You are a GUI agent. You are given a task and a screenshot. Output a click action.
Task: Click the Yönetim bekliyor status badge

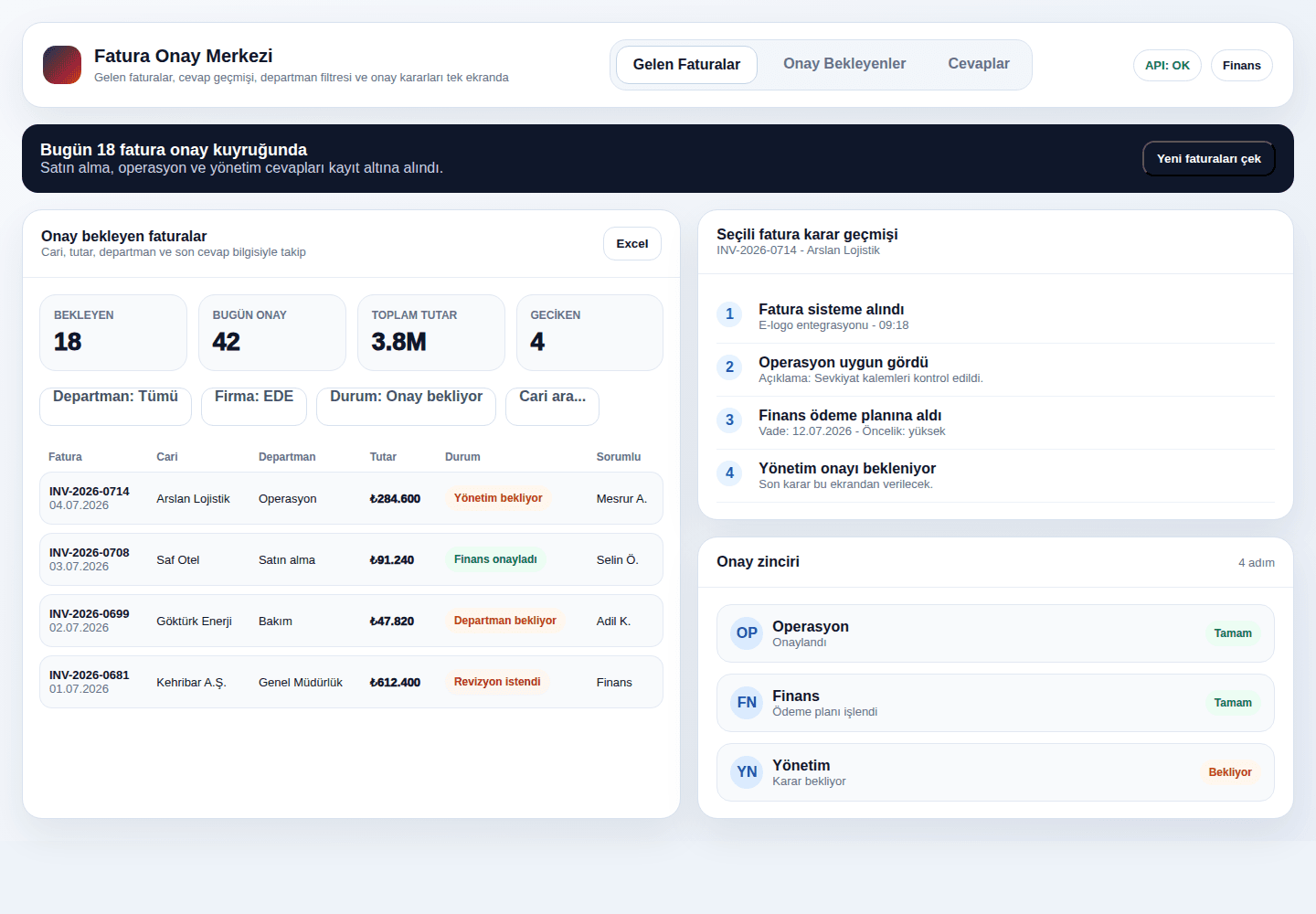(x=498, y=498)
